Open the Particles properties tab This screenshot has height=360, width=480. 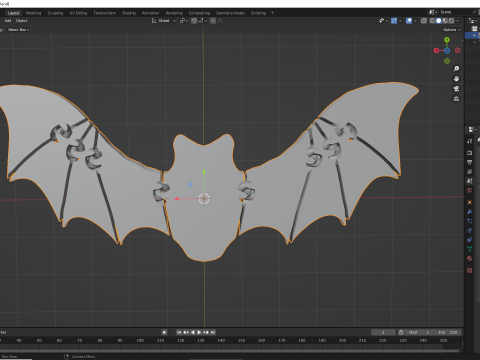470,221
